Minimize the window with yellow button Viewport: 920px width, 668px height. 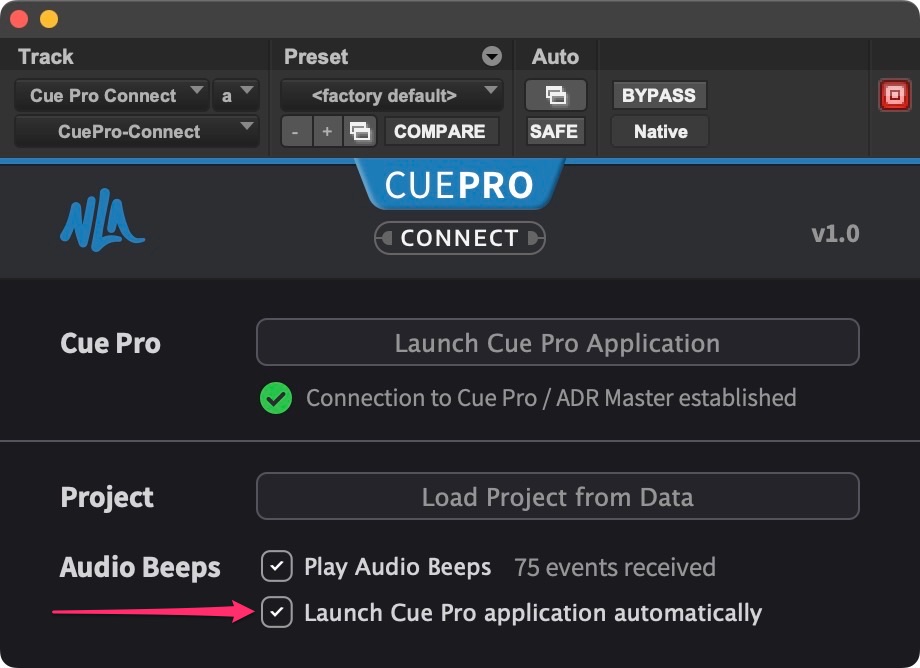tap(49, 19)
